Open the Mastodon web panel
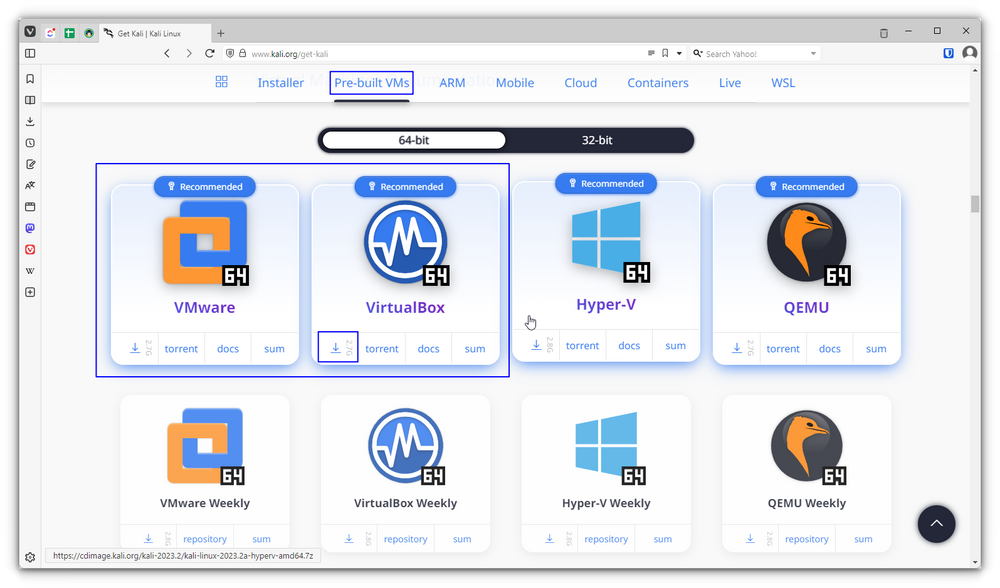This screenshot has width=1000, height=588. 30,228
